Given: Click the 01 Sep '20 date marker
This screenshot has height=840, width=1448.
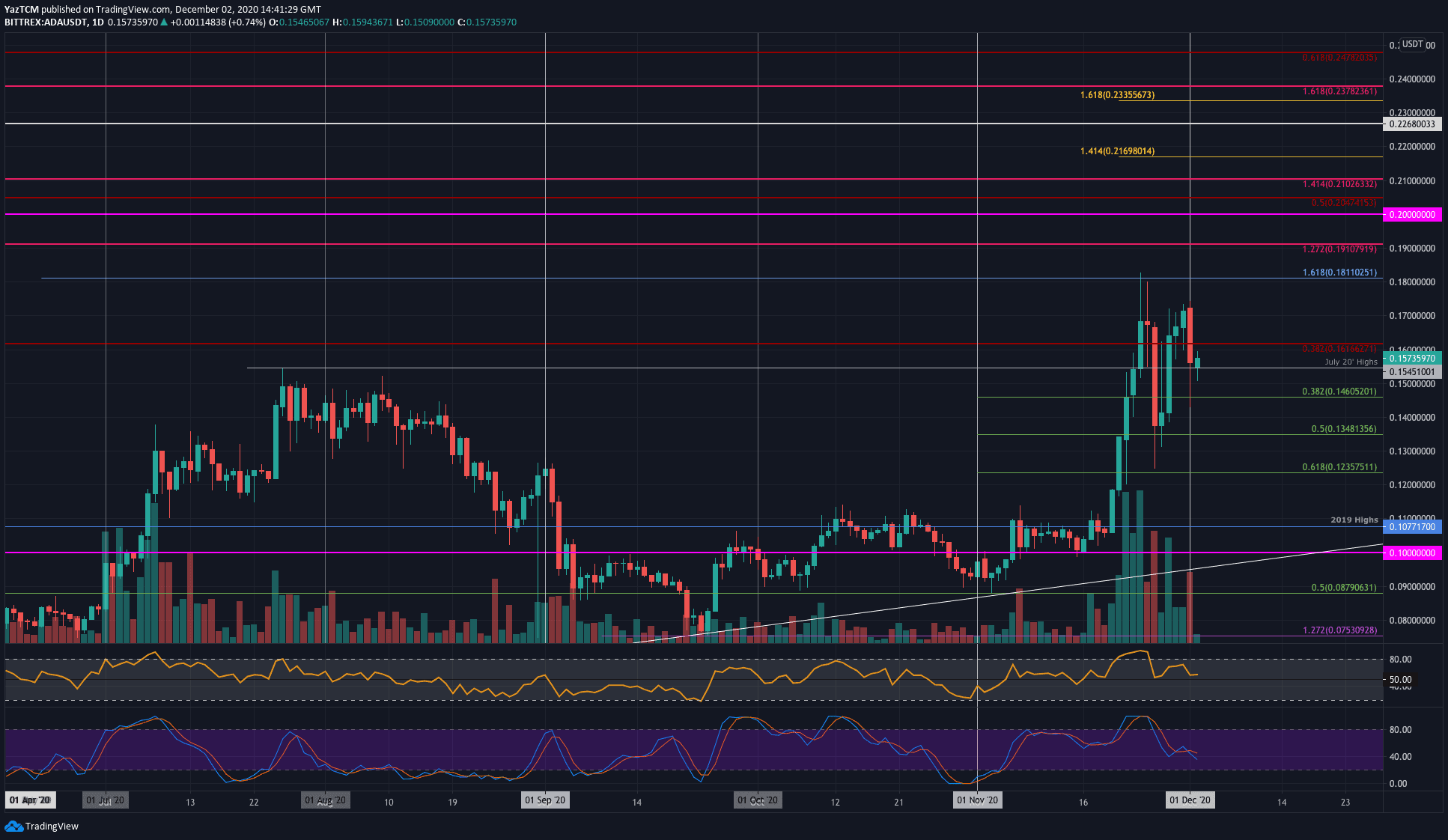Looking at the screenshot, I should (x=546, y=800).
